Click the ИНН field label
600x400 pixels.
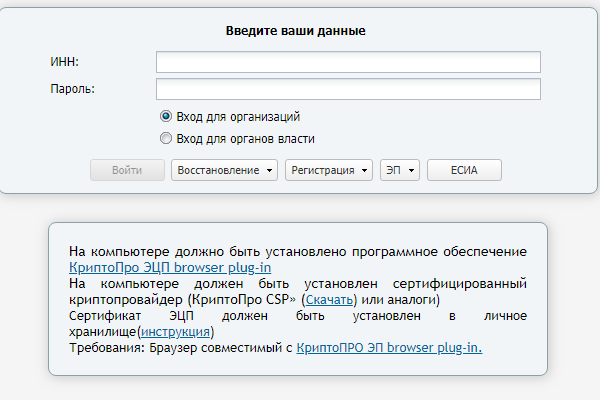pyautogui.click(x=64, y=62)
